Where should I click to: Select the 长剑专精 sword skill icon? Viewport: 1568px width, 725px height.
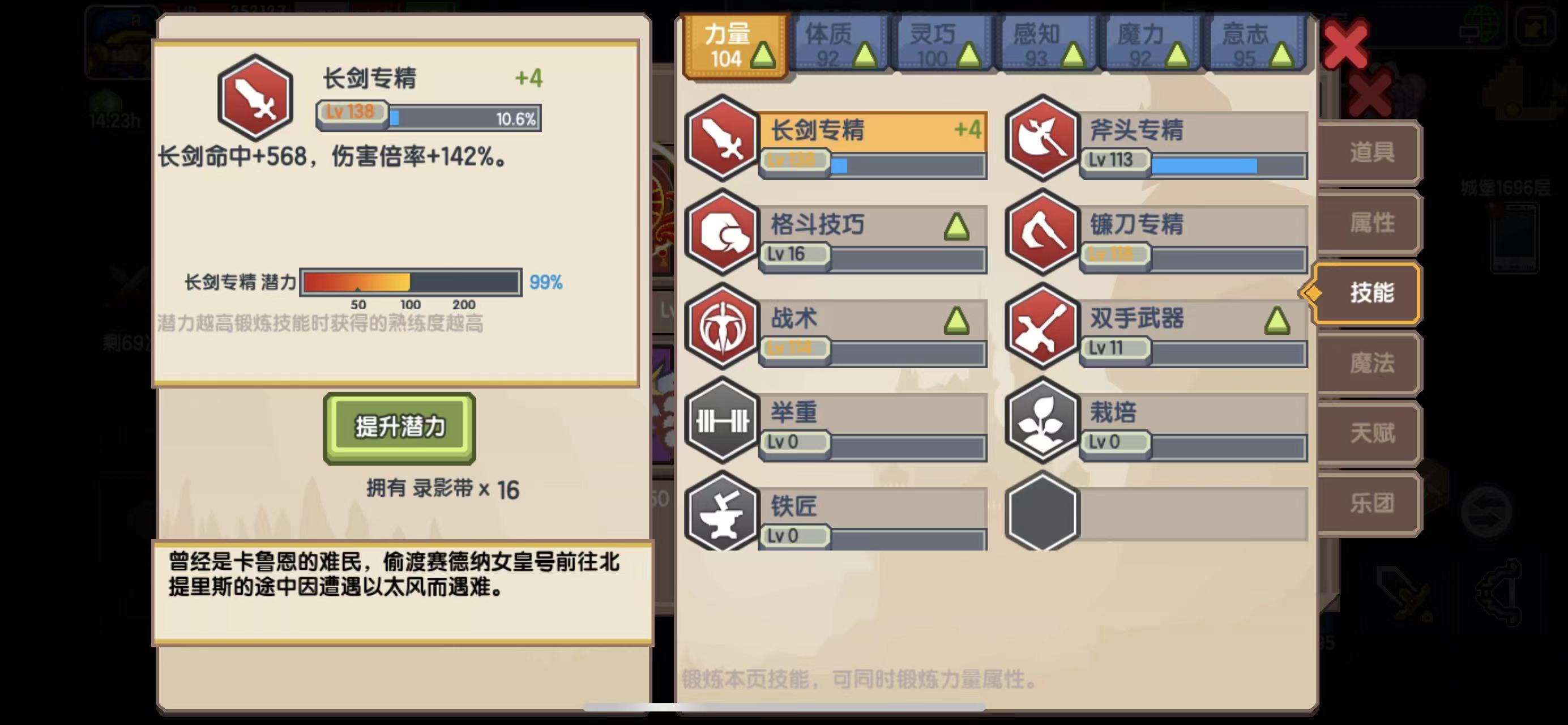[x=722, y=138]
